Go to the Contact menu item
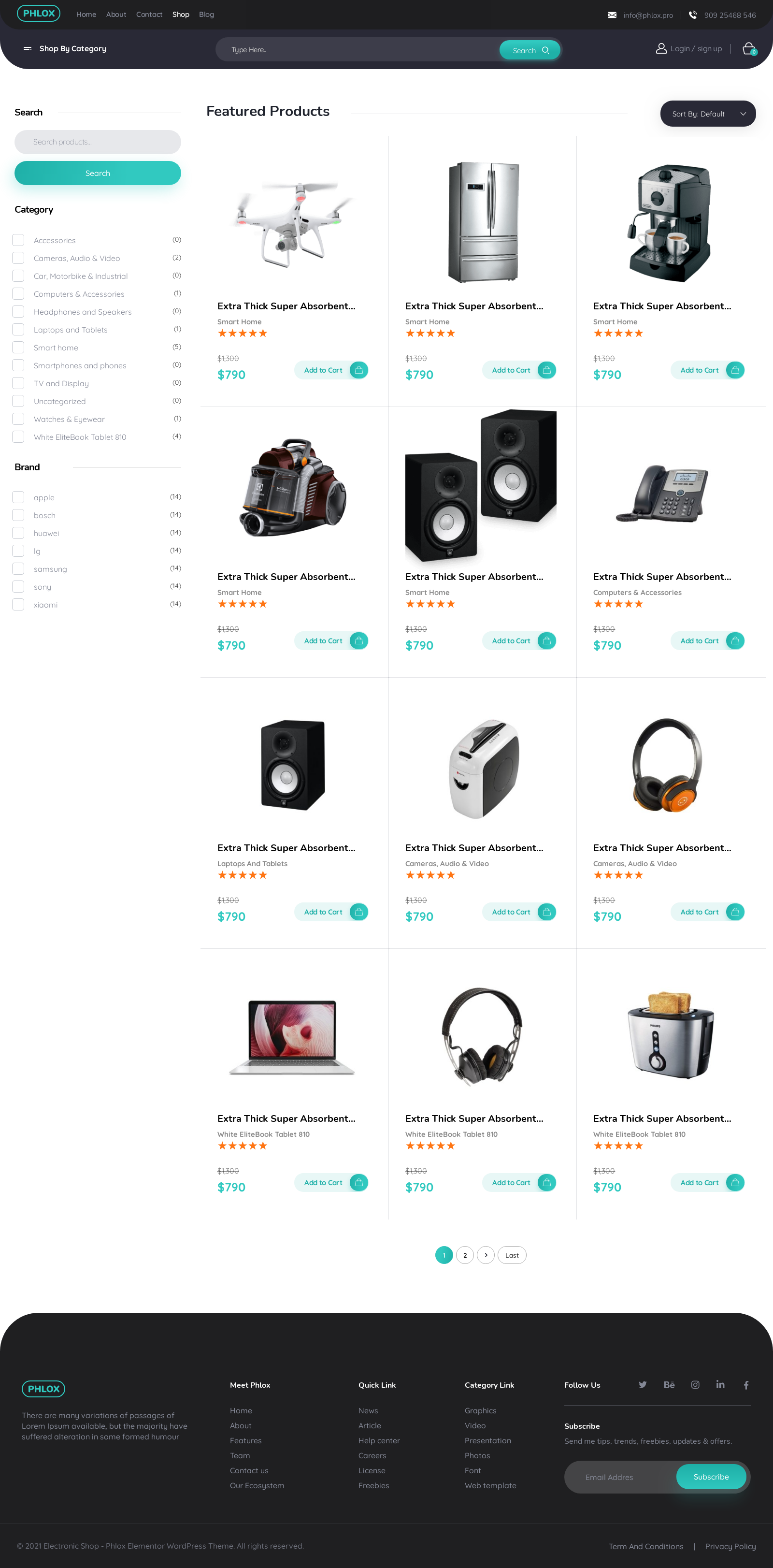 point(149,15)
